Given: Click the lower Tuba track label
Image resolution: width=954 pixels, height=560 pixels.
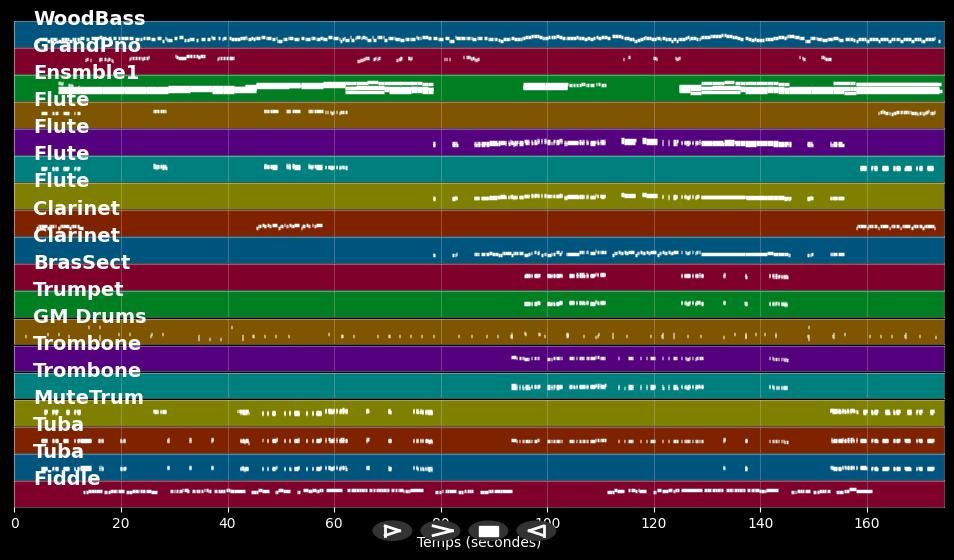Looking at the screenshot, I should (59, 452).
